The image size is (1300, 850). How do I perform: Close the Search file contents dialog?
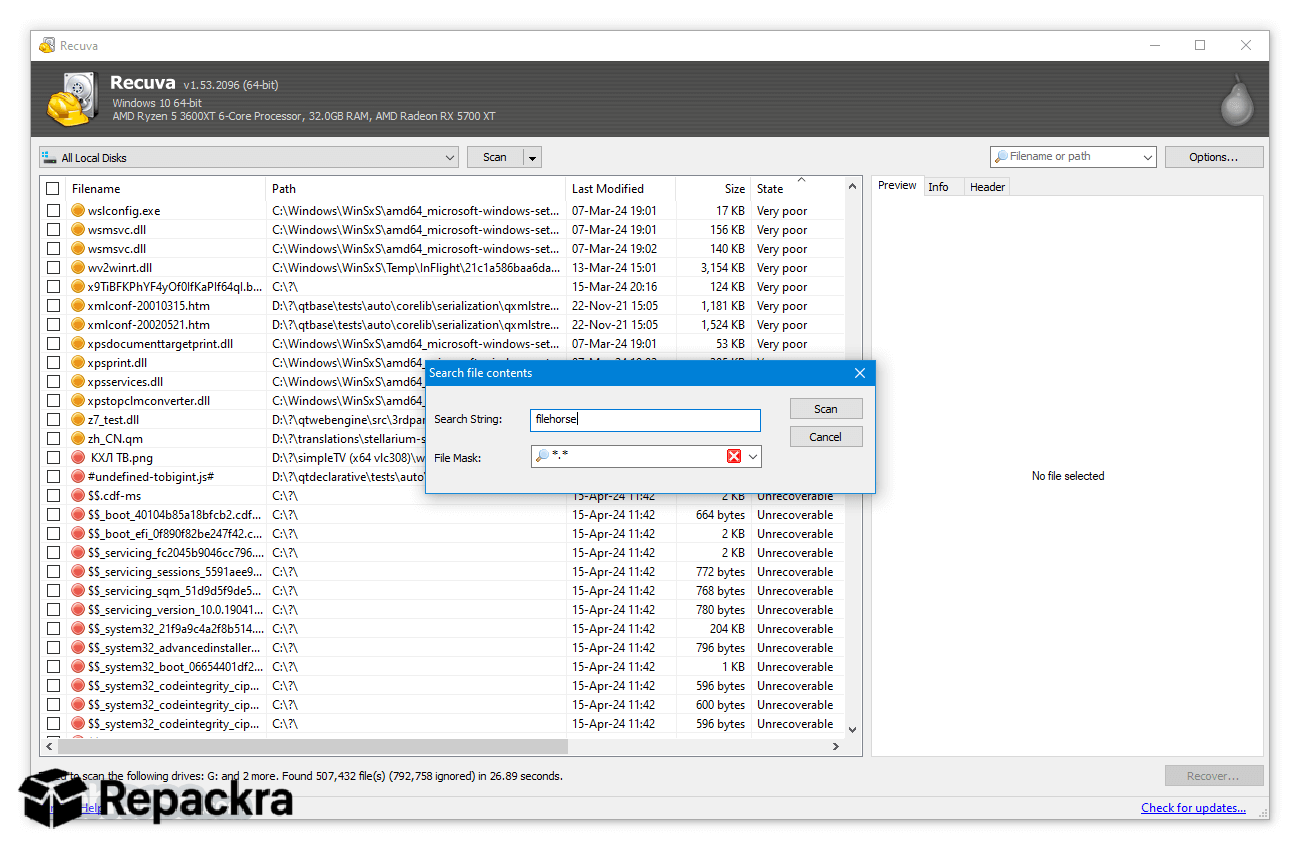point(859,373)
